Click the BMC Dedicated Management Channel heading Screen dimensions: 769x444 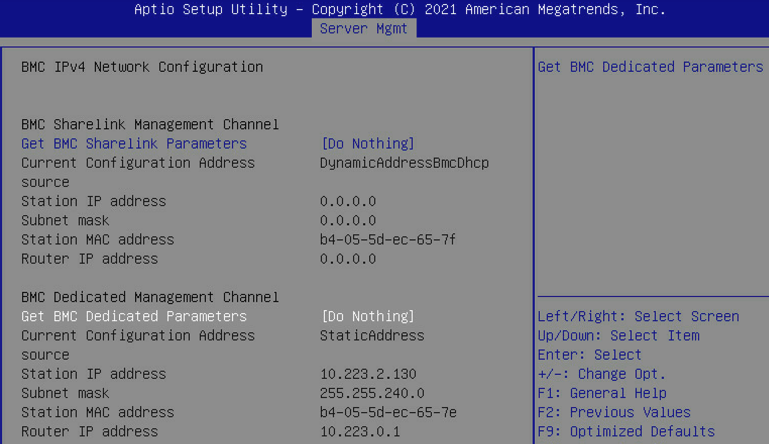coord(150,297)
